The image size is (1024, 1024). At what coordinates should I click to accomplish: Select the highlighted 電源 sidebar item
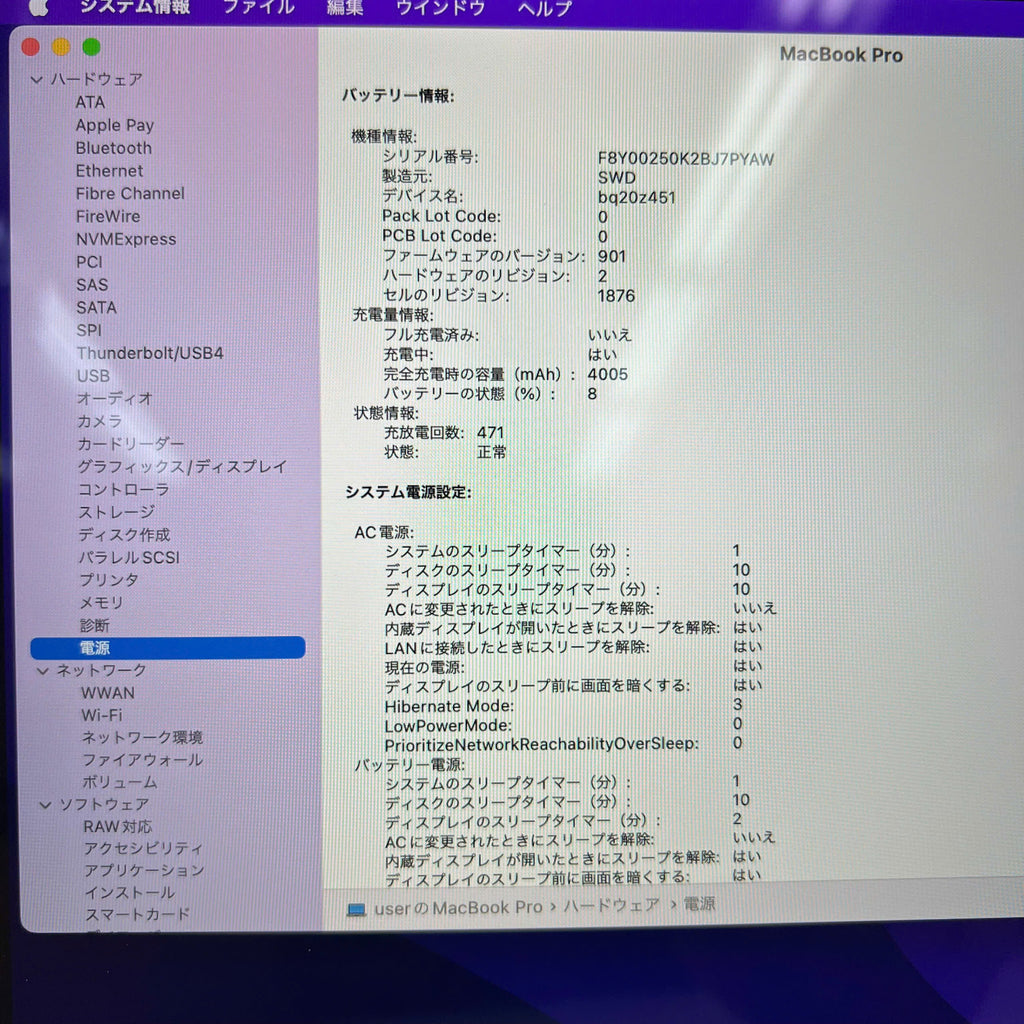168,648
